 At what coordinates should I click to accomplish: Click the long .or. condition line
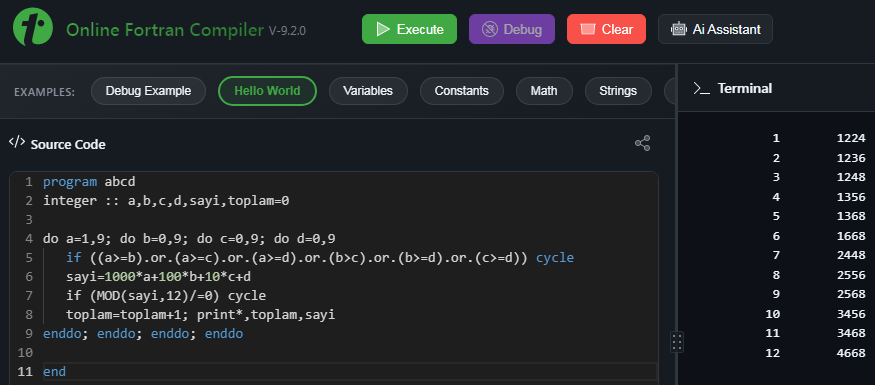tap(320, 258)
